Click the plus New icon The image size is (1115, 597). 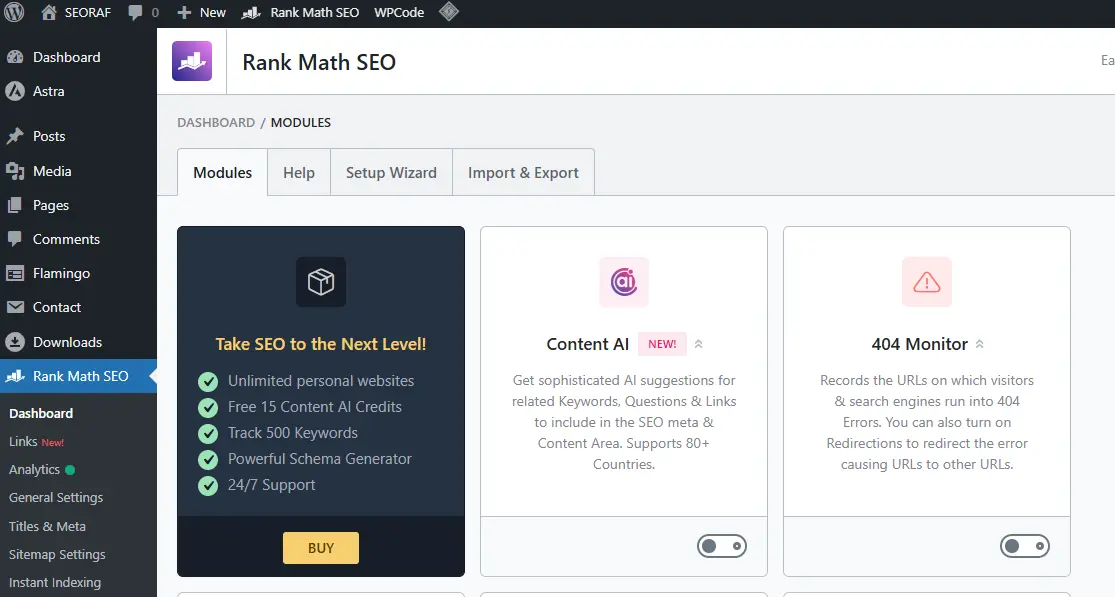(x=184, y=13)
